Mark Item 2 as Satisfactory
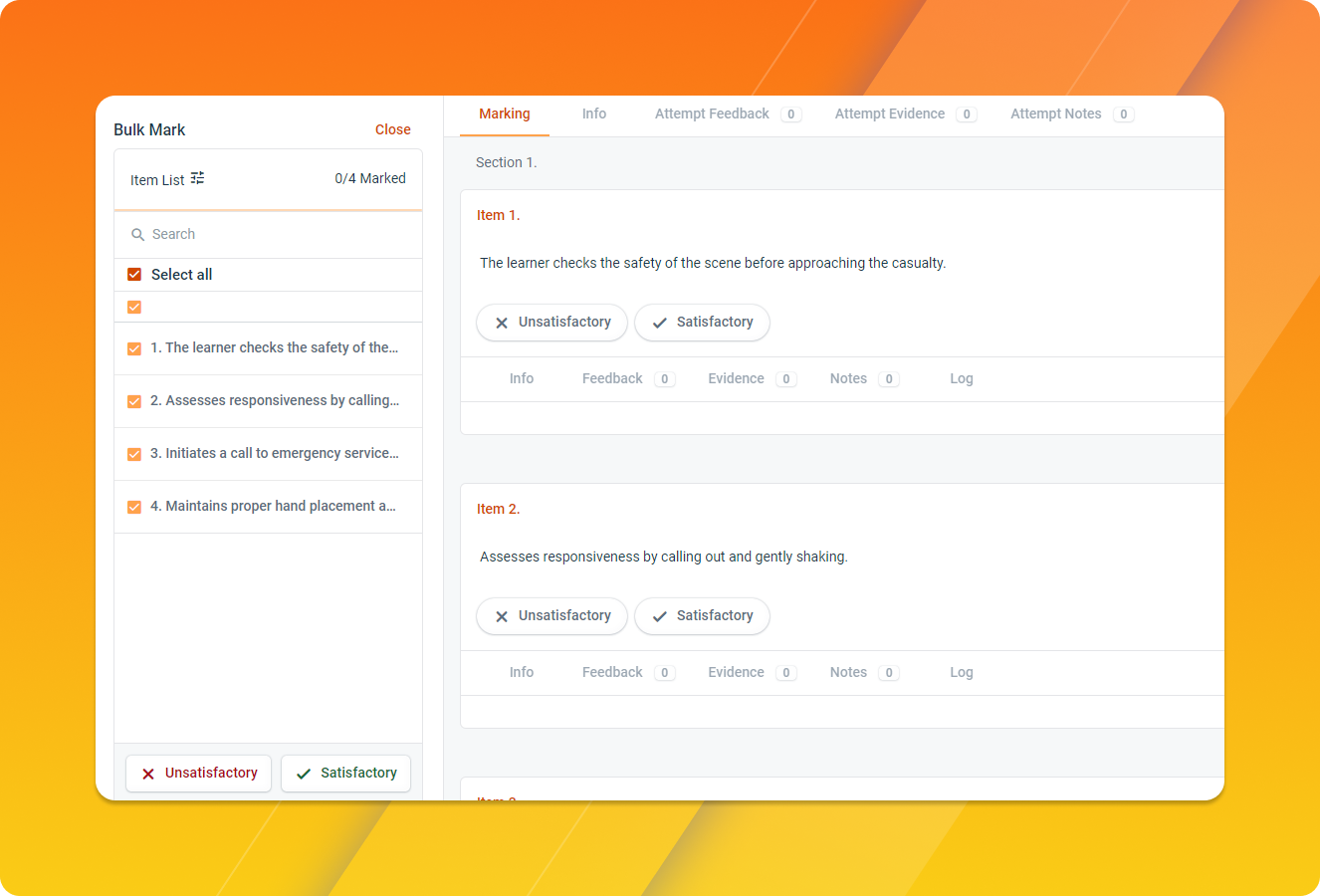The height and width of the screenshot is (896, 1320). [x=702, y=616]
